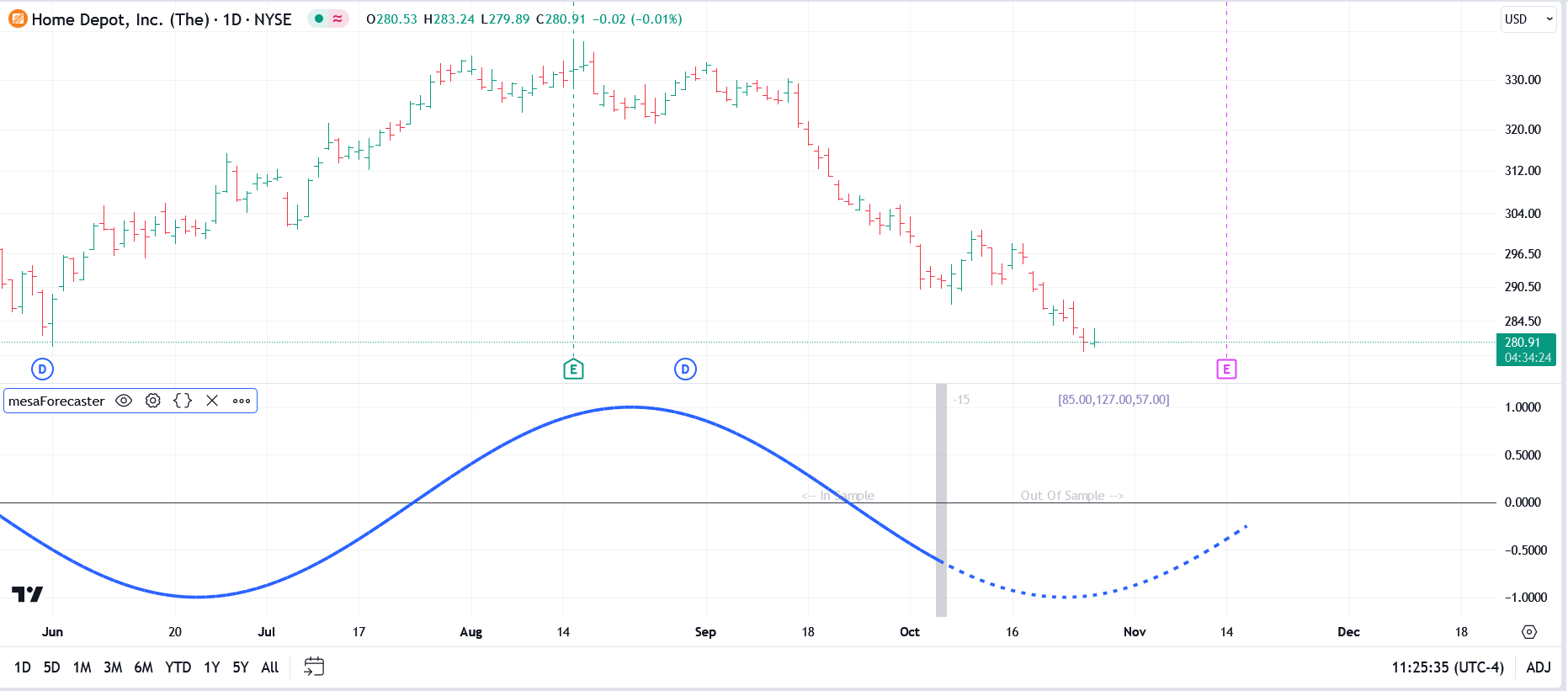Select the 5Y time range

(241, 667)
